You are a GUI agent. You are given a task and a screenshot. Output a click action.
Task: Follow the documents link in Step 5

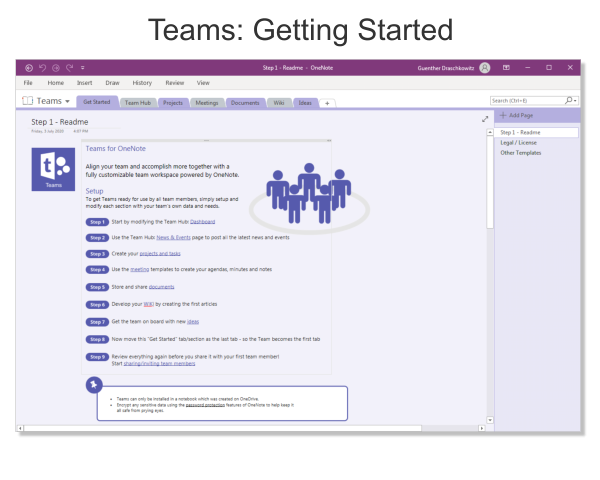pos(161,287)
